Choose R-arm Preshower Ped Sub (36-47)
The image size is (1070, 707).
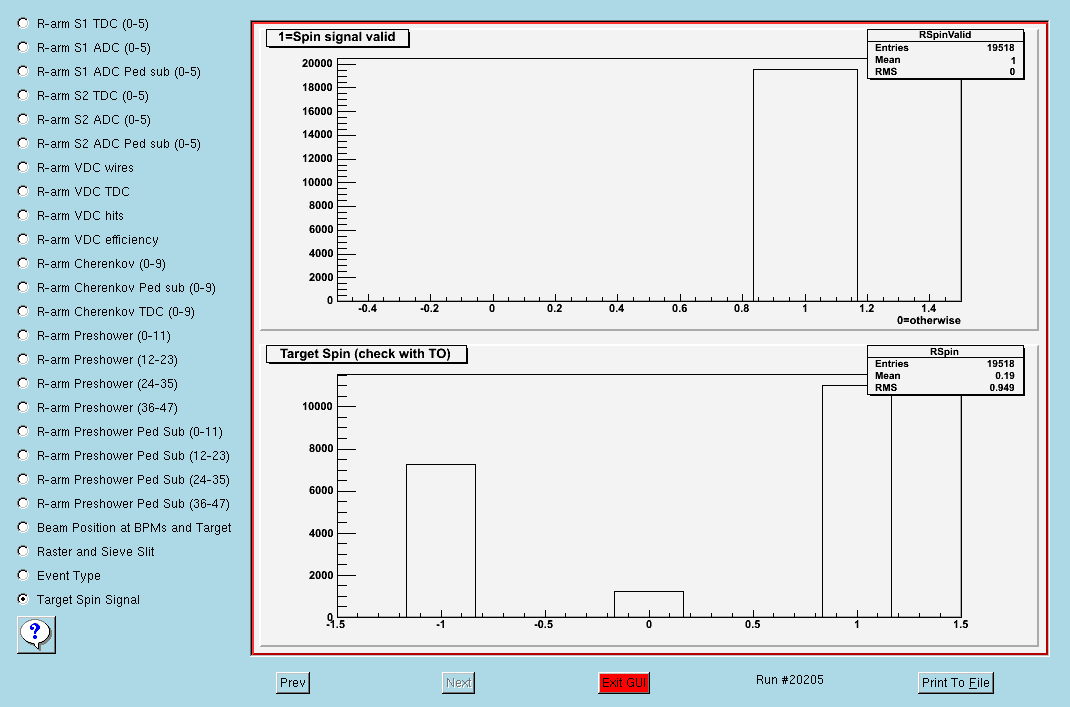[x=23, y=503]
